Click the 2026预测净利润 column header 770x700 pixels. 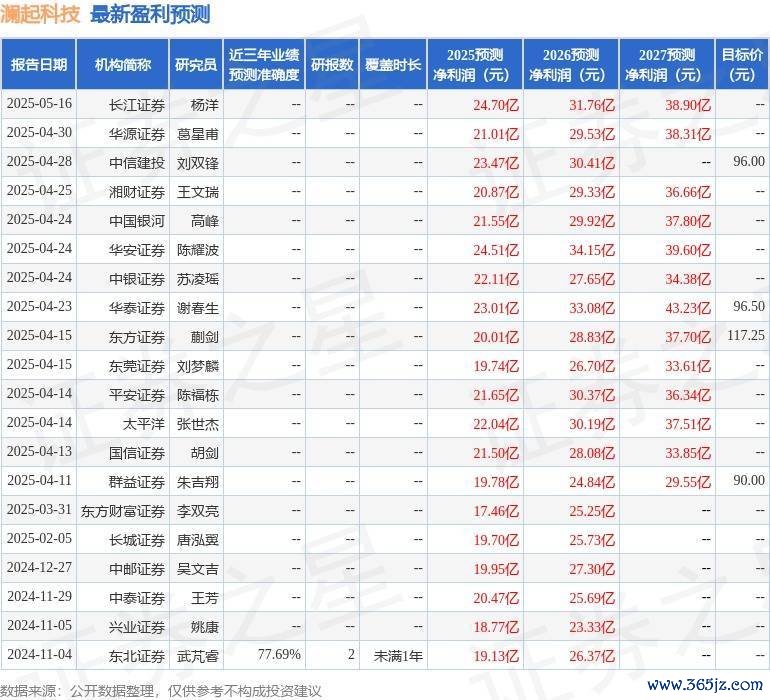(x=571, y=64)
